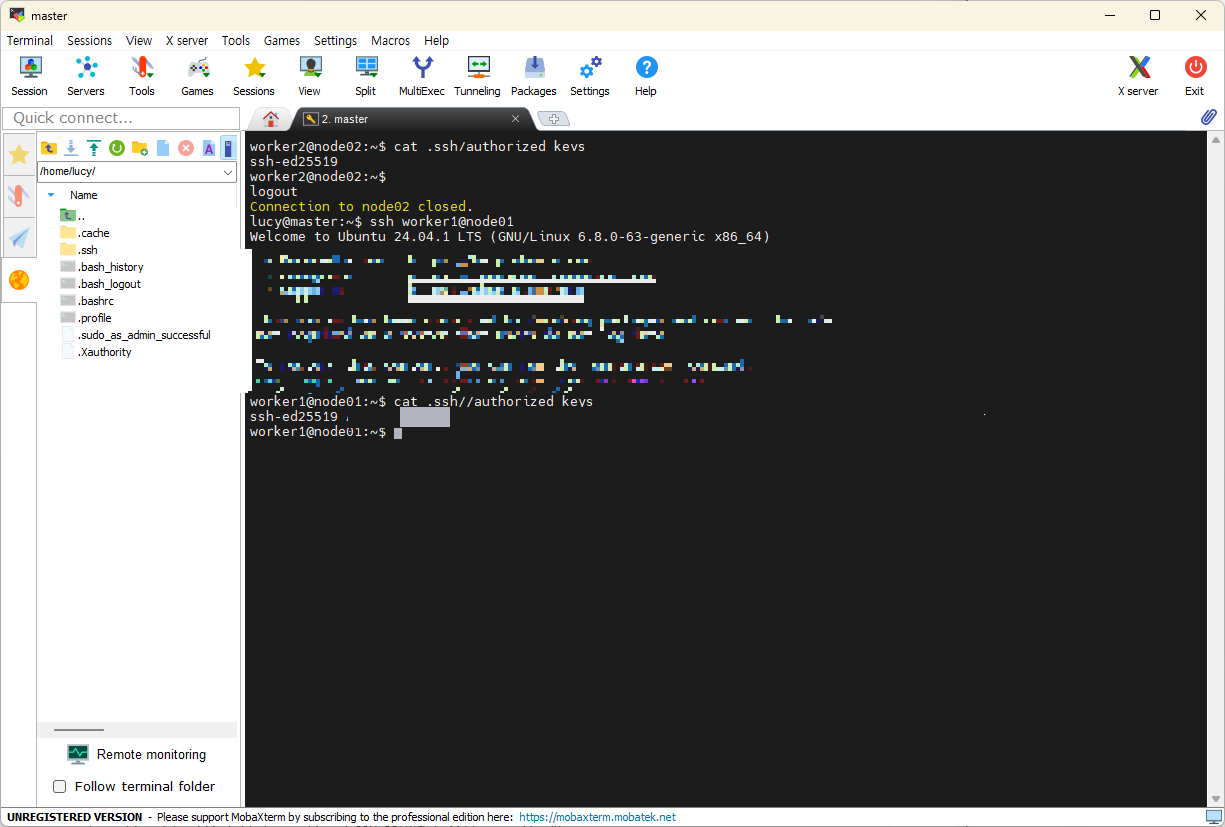Open the Macros menu
1225x827 pixels.
tap(390, 41)
